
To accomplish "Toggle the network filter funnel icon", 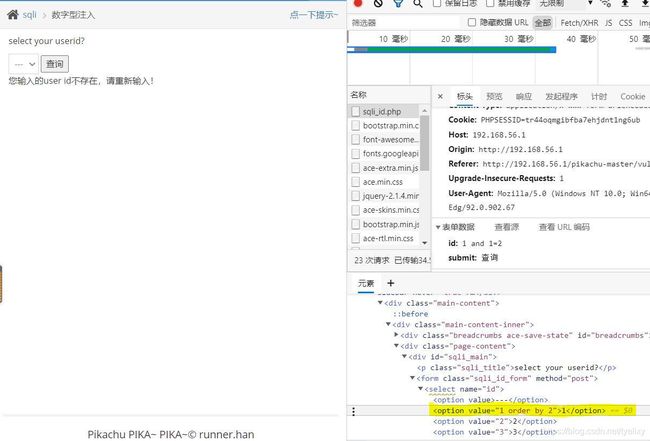I will point(398,3).
